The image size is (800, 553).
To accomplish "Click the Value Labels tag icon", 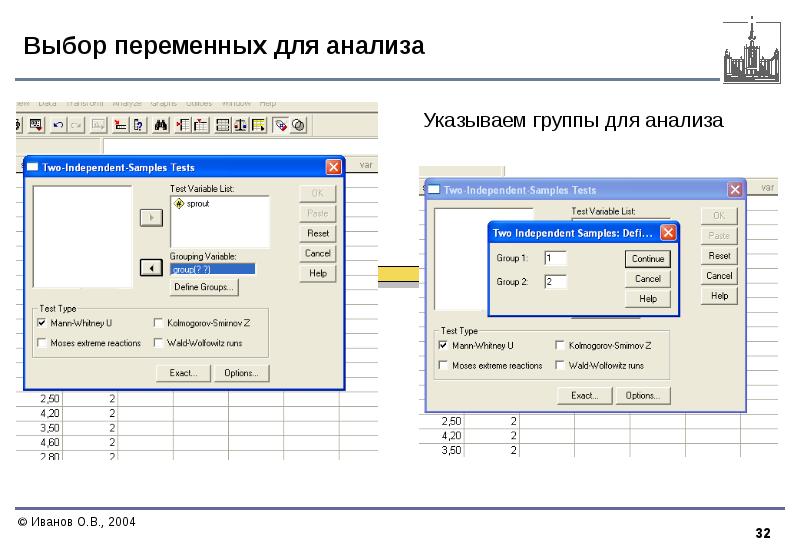I will [281, 125].
